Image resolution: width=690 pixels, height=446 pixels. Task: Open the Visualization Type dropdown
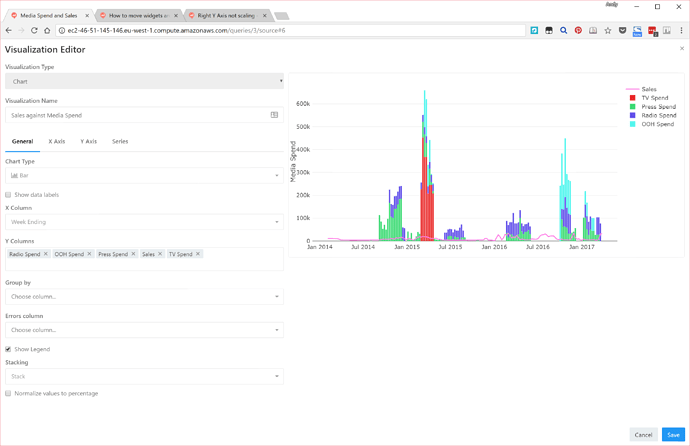[144, 81]
